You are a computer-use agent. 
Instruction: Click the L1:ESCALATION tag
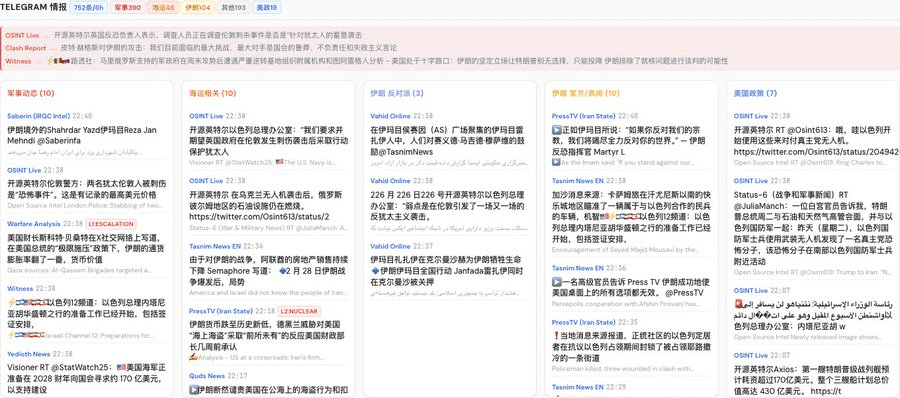pyautogui.click(x=111, y=224)
